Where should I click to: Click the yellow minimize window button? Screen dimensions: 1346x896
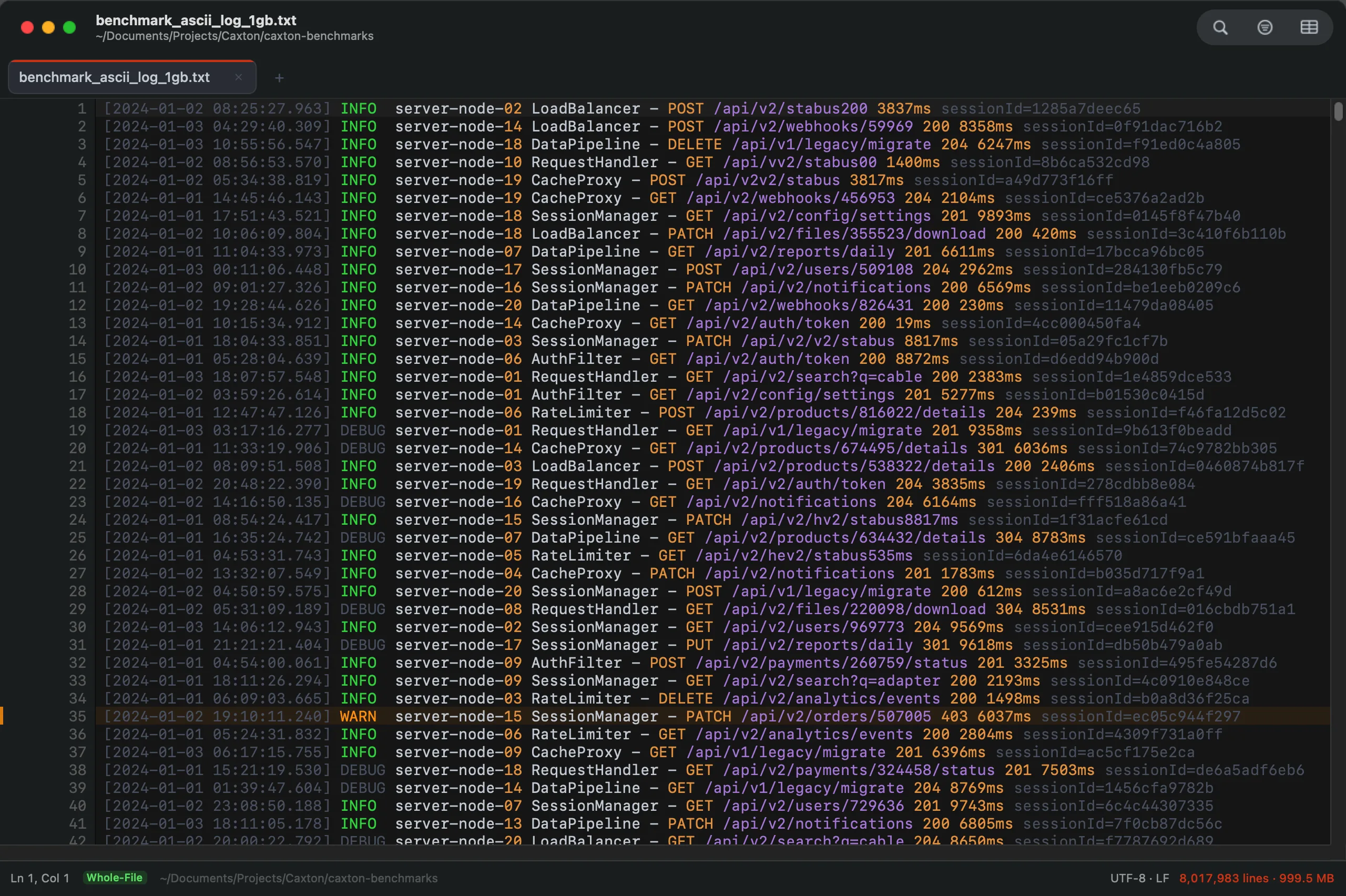click(x=48, y=27)
